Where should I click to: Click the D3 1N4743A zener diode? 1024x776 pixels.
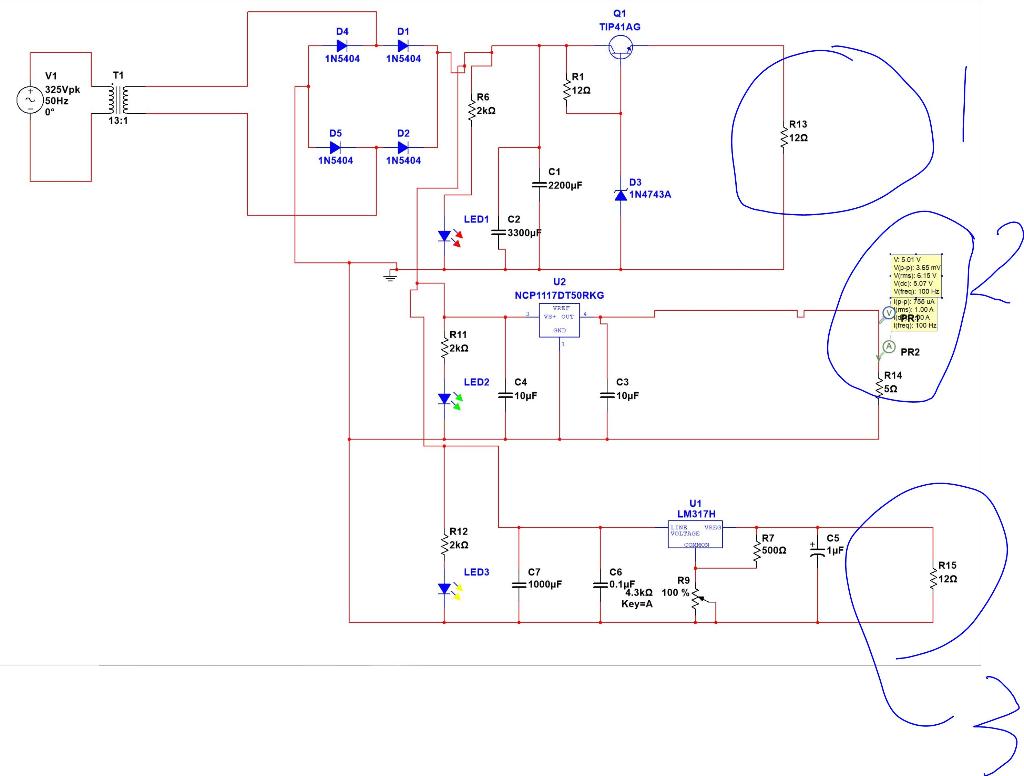click(x=620, y=195)
